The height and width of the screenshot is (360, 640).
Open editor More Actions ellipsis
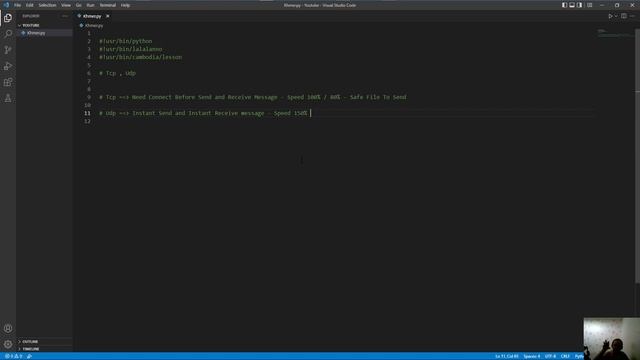pyautogui.click(x=632, y=16)
